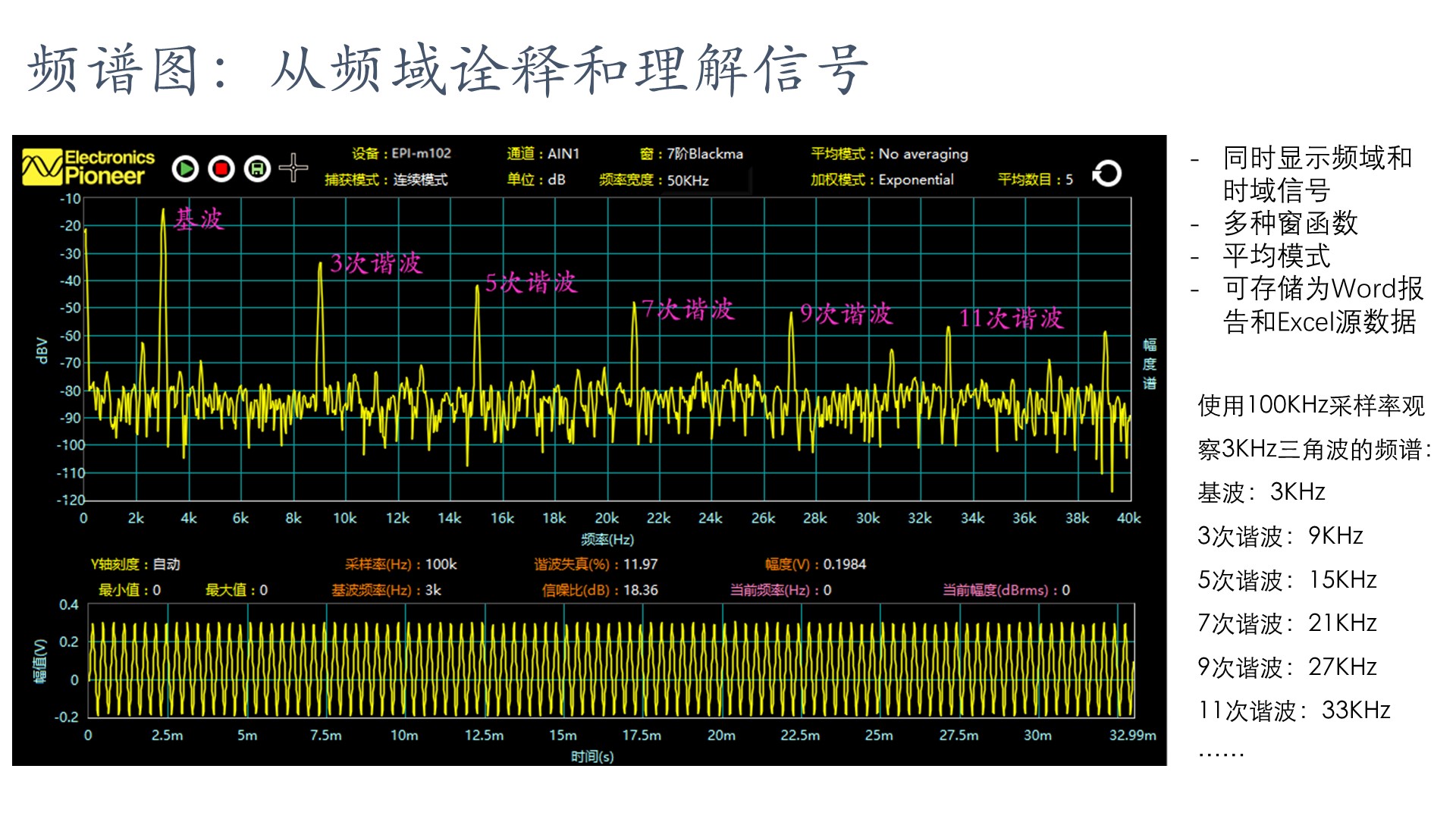
Task: Change the weighting mode Exponential setting
Action: [916, 180]
